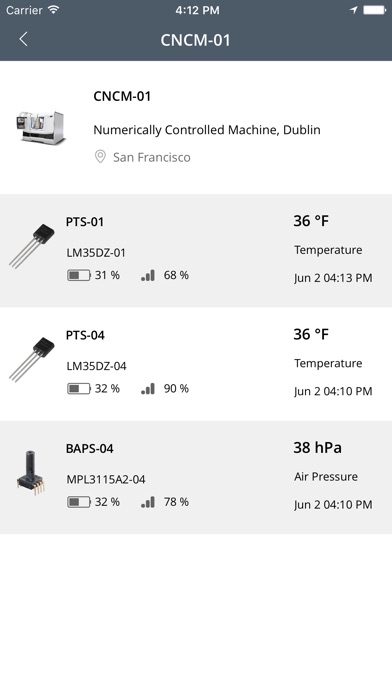
Task: Tap the Wi-Fi icon in status bar
Action: tap(54, 10)
